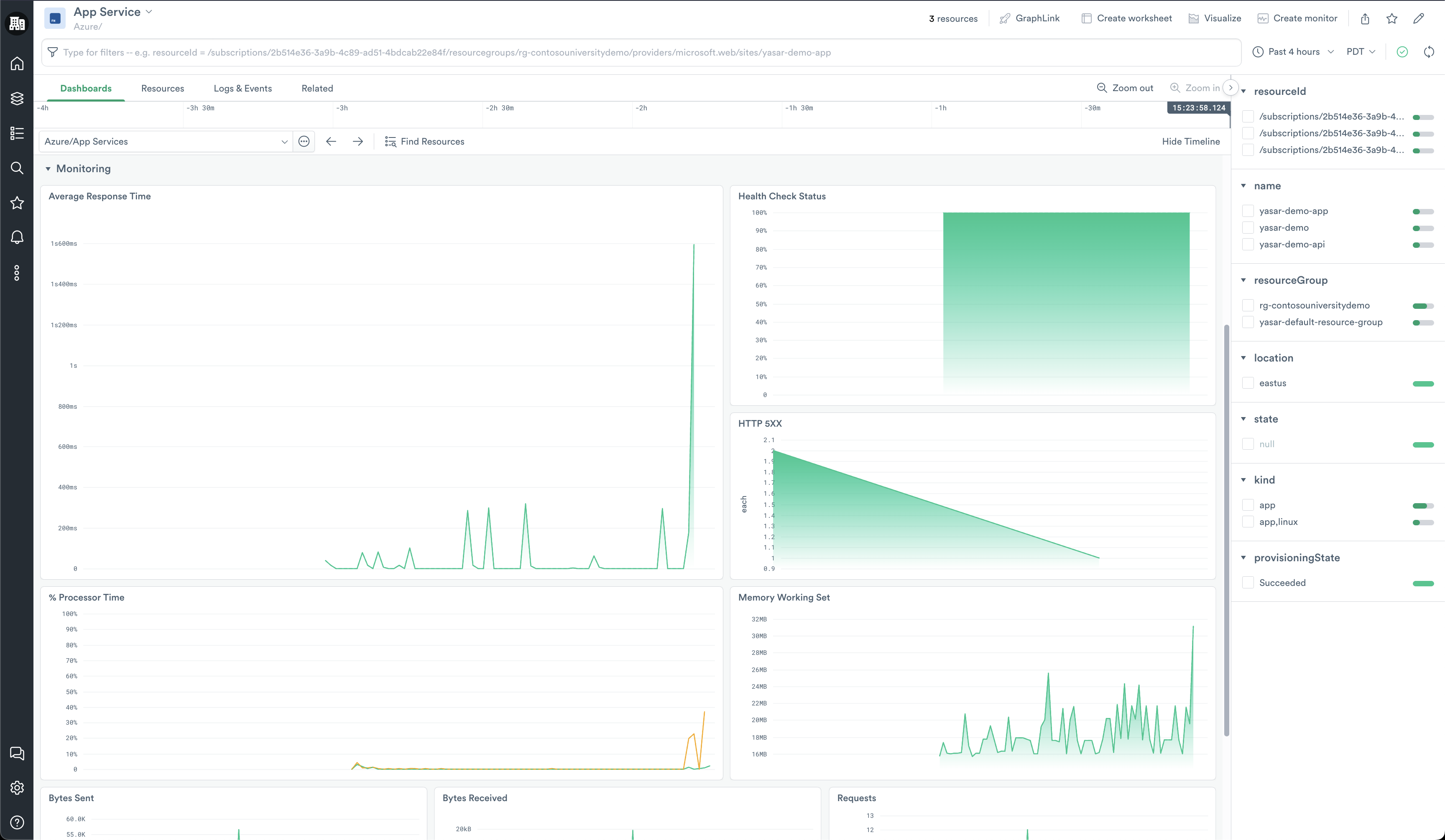1445x840 pixels.
Task: Enable the rg-contosouniversitydemo filter checkbox
Action: point(1248,305)
